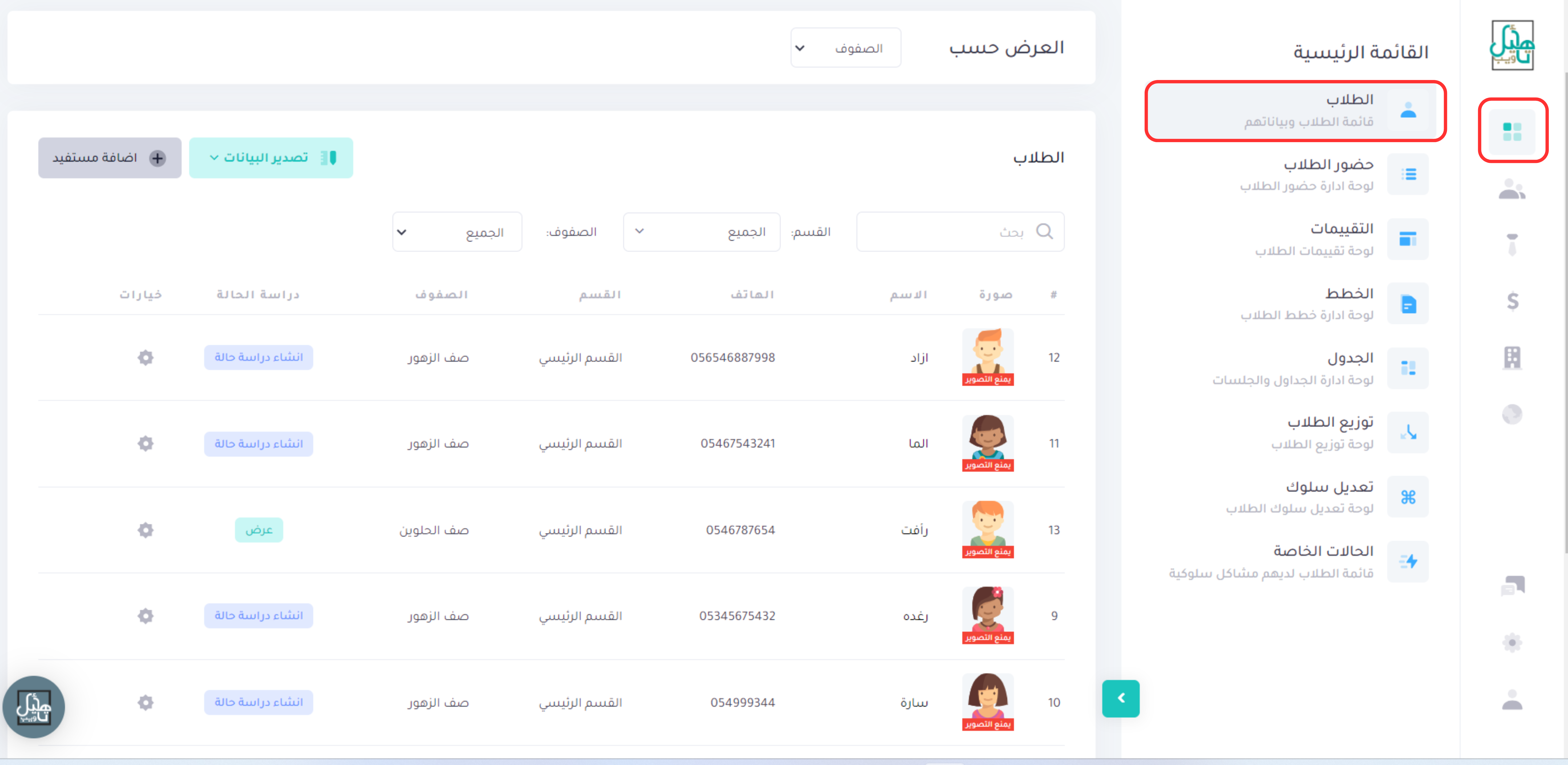Click phone number 0546787654

(x=740, y=530)
